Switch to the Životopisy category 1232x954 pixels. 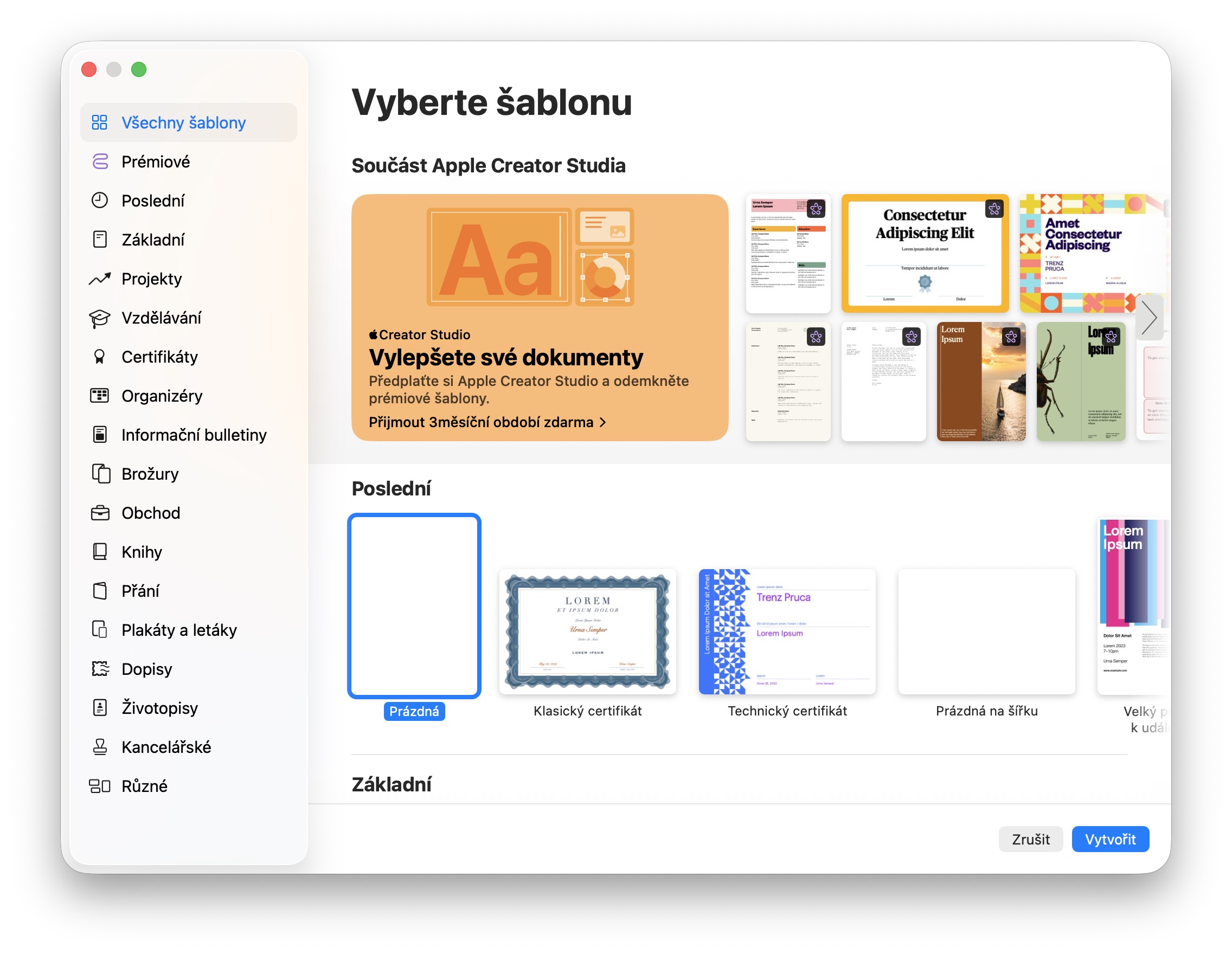pyautogui.click(x=159, y=708)
